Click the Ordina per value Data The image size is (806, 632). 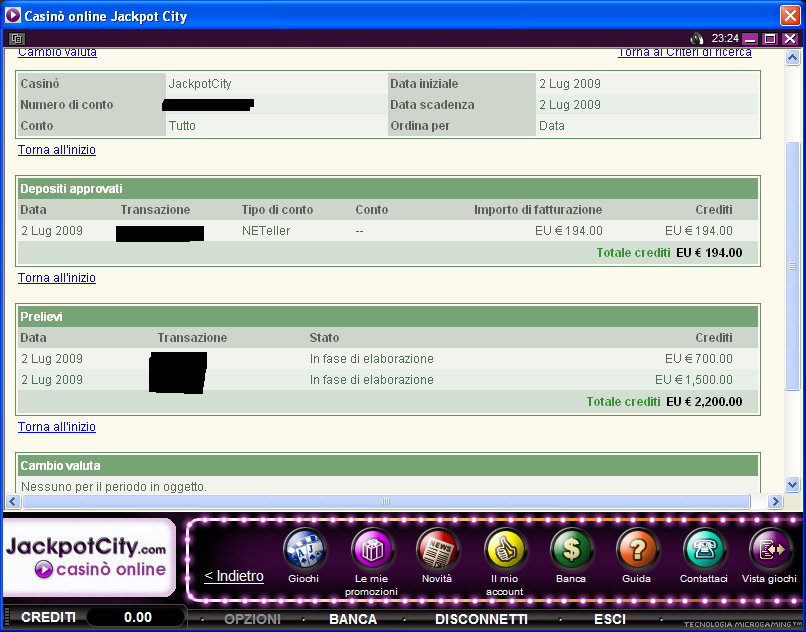coord(552,126)
